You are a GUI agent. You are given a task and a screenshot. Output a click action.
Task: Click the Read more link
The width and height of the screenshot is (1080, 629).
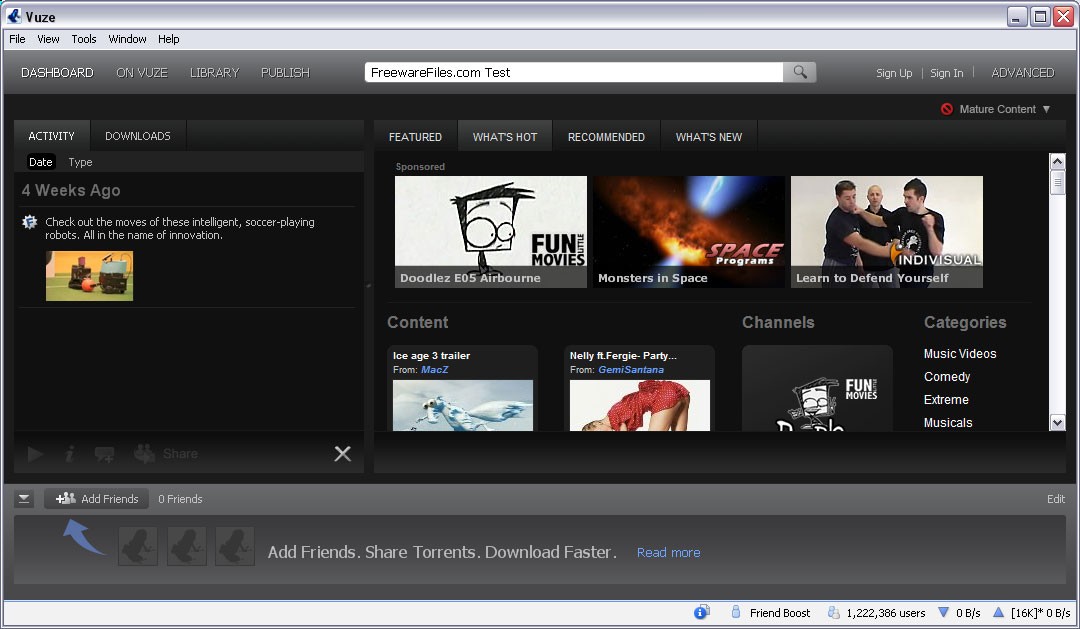(668, 553)
